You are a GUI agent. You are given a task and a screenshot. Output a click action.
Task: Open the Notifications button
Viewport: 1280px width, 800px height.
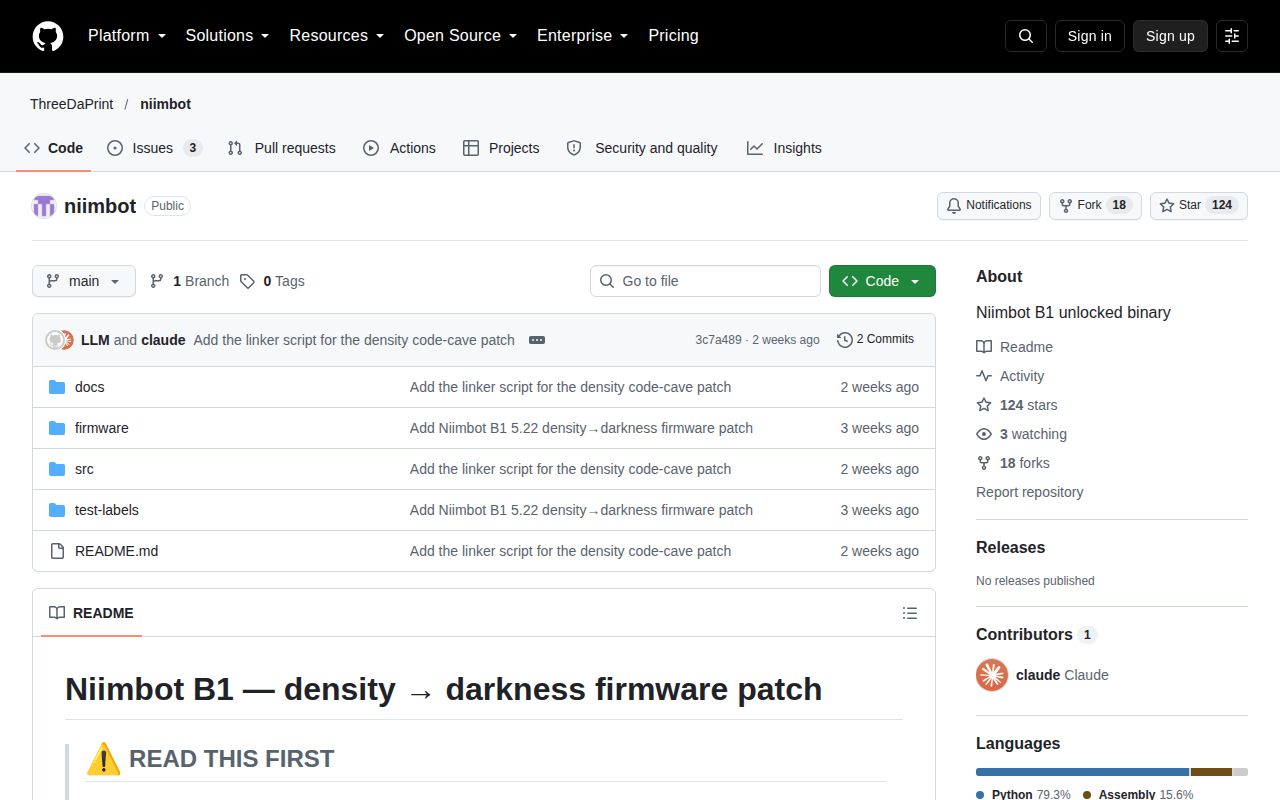point(989,205)
